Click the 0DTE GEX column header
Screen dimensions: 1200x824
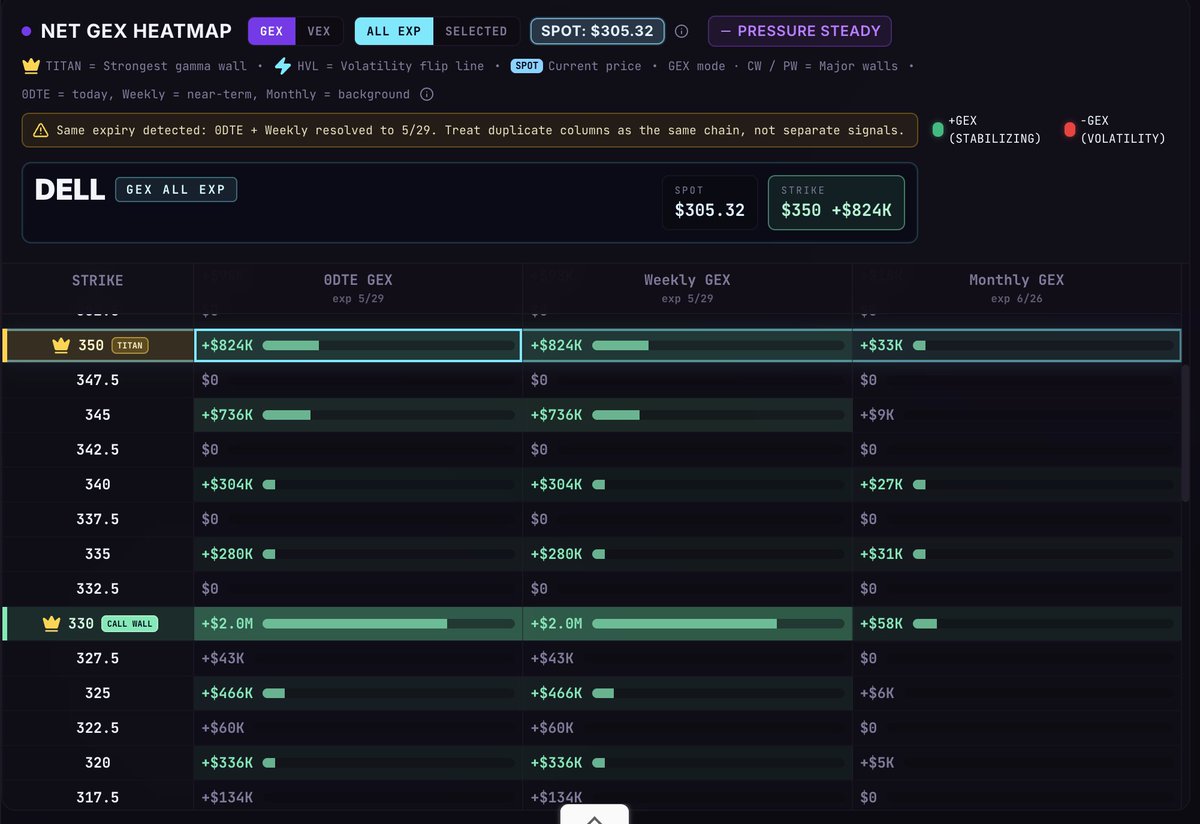pos(358,287)
